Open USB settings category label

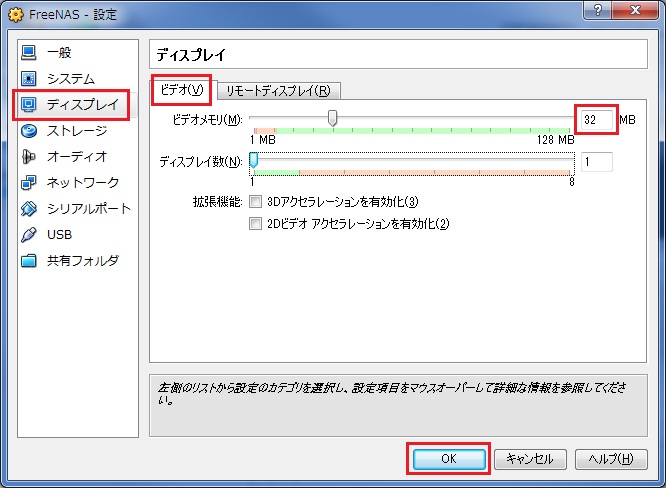coord(59,234)
